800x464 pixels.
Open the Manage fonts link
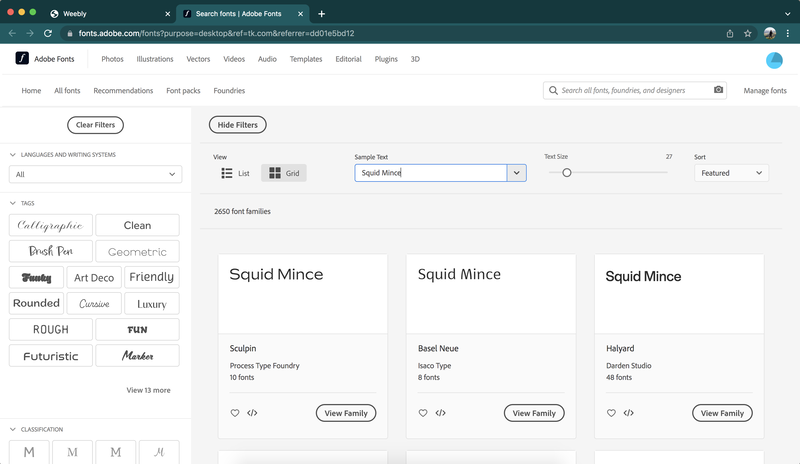click(x=765, y=90)
